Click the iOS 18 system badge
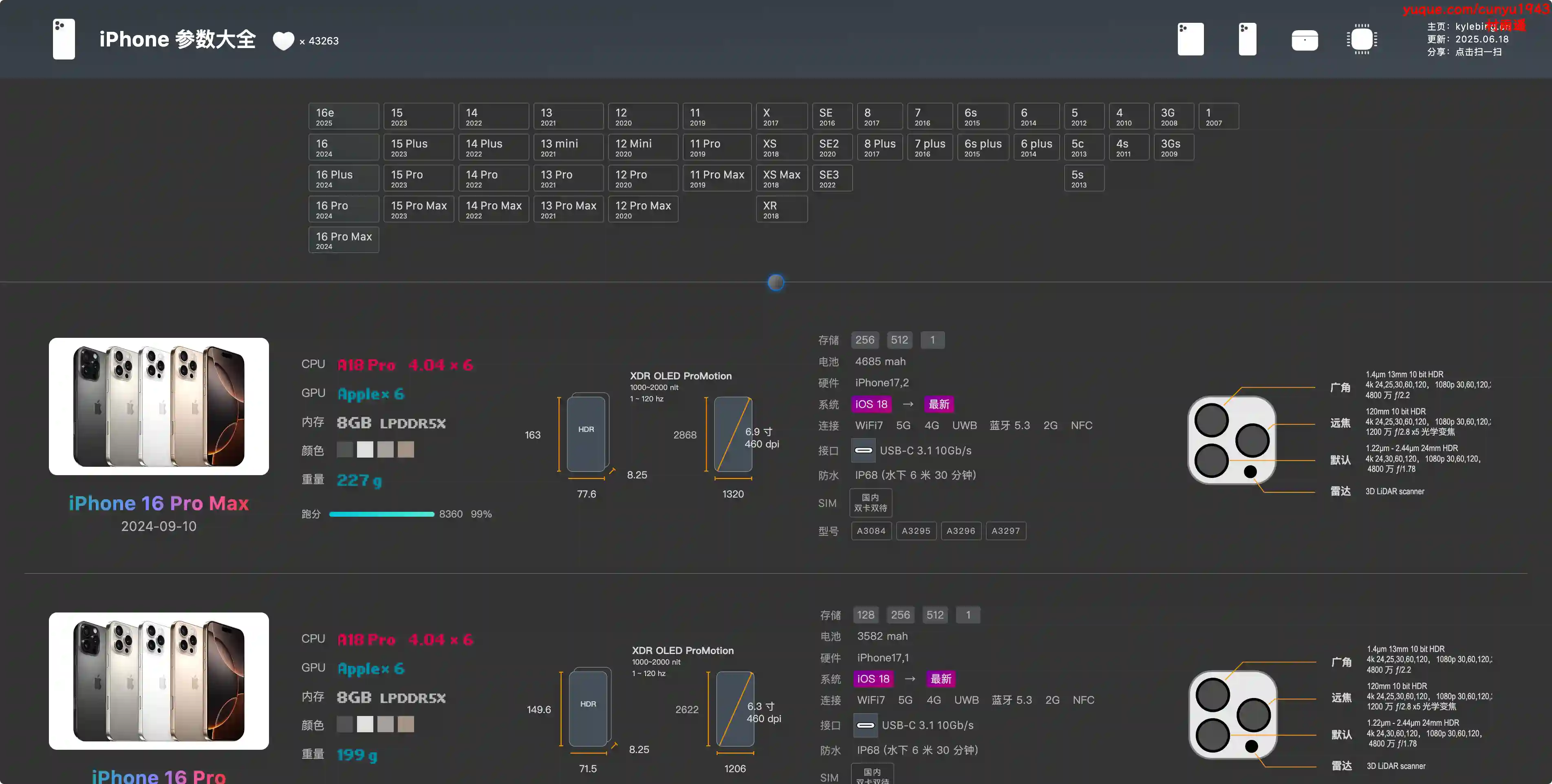This screenshot has width=1552, height=784. [x=871, y=404]
